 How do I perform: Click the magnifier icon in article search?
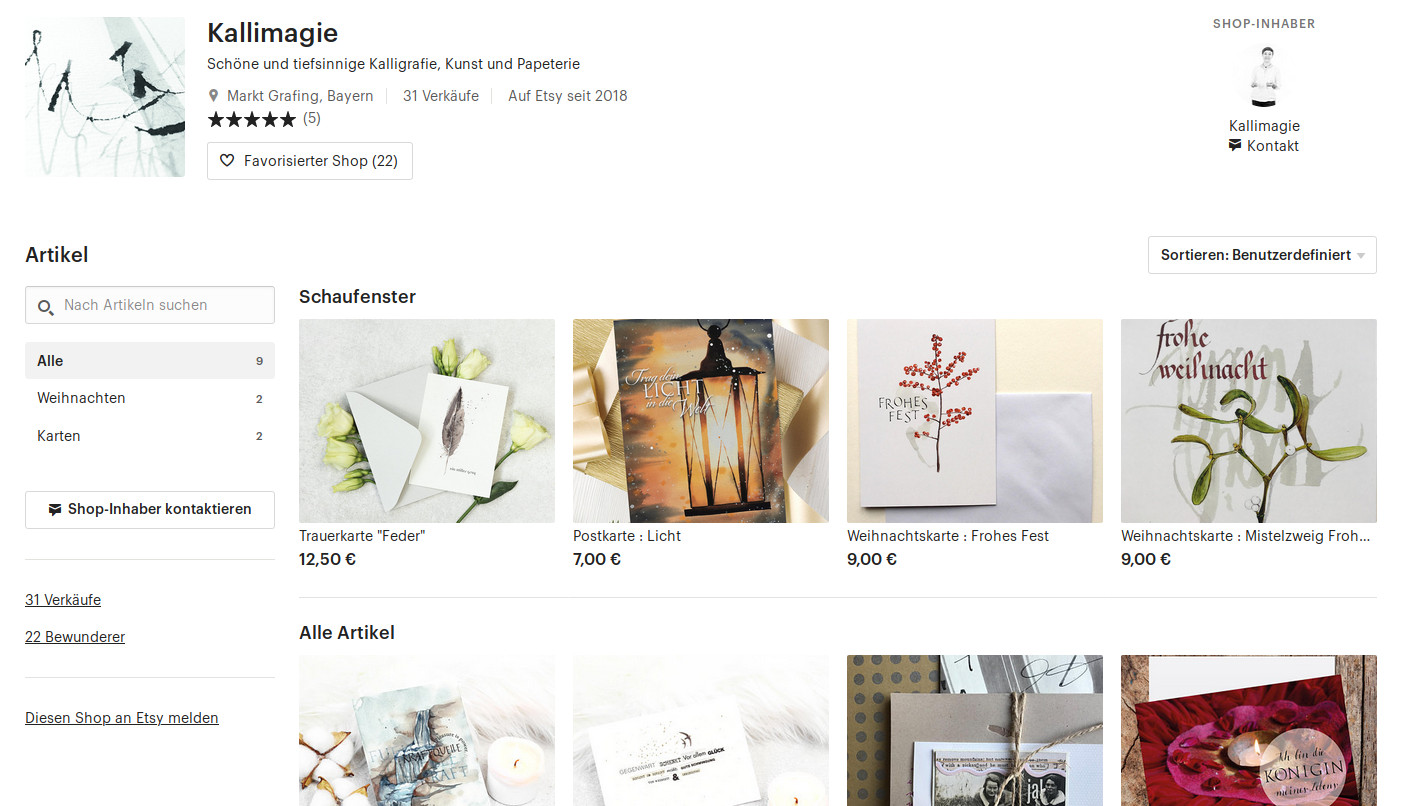(x=46, y=307)
